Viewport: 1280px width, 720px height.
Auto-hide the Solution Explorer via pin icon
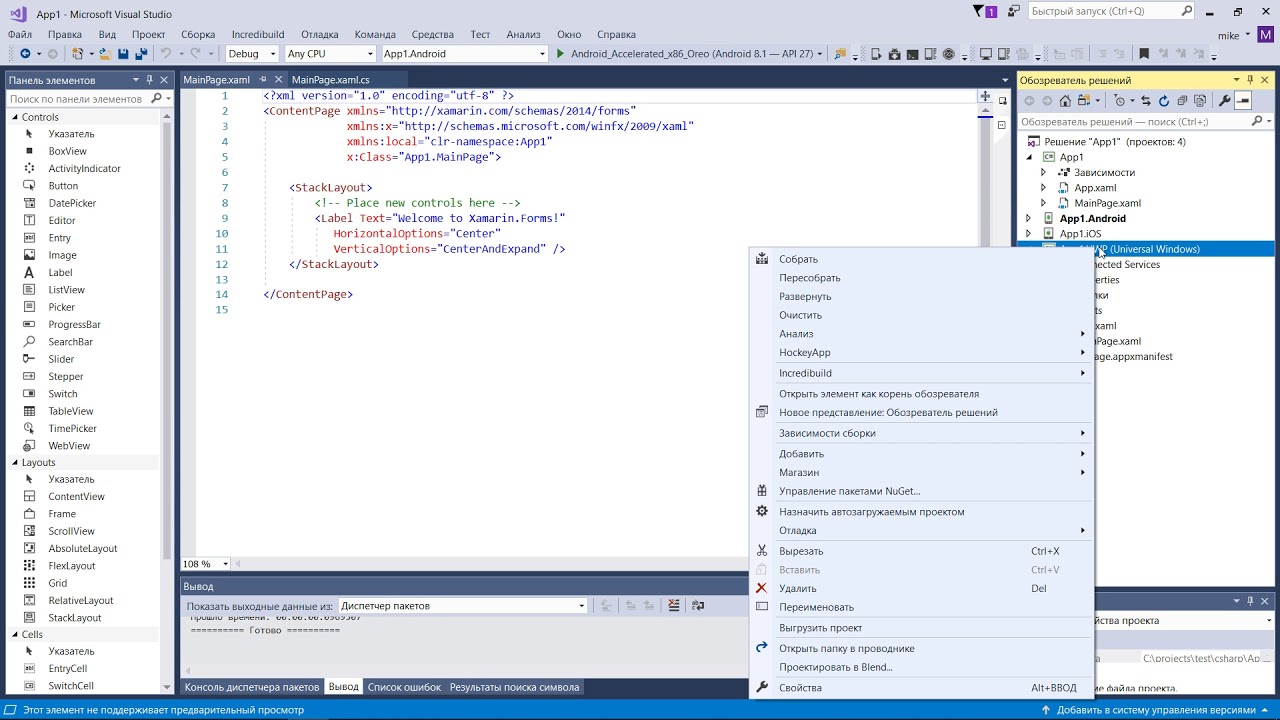pyautogui.click(x=1250, y=80)
